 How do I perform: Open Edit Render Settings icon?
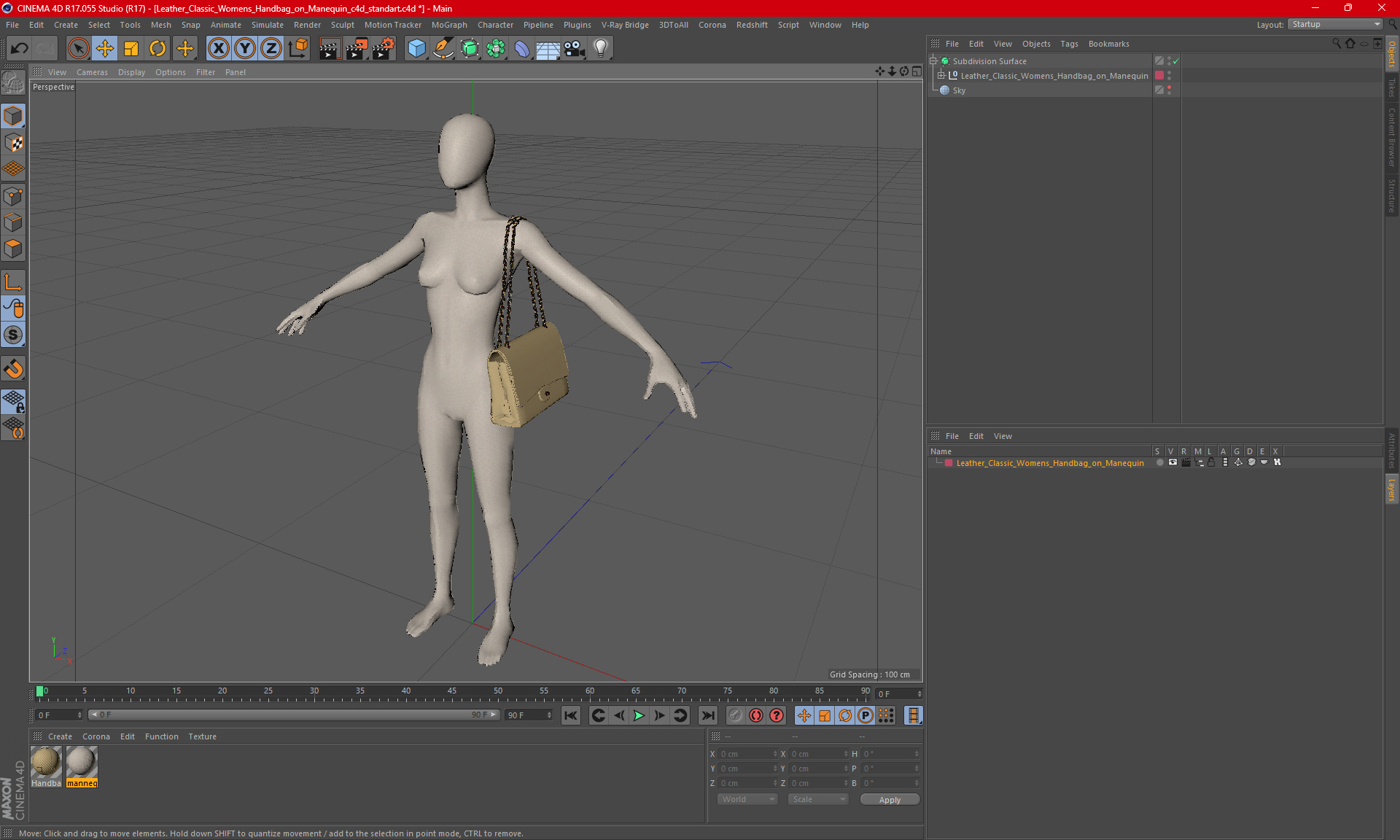(x=384, y=49)
